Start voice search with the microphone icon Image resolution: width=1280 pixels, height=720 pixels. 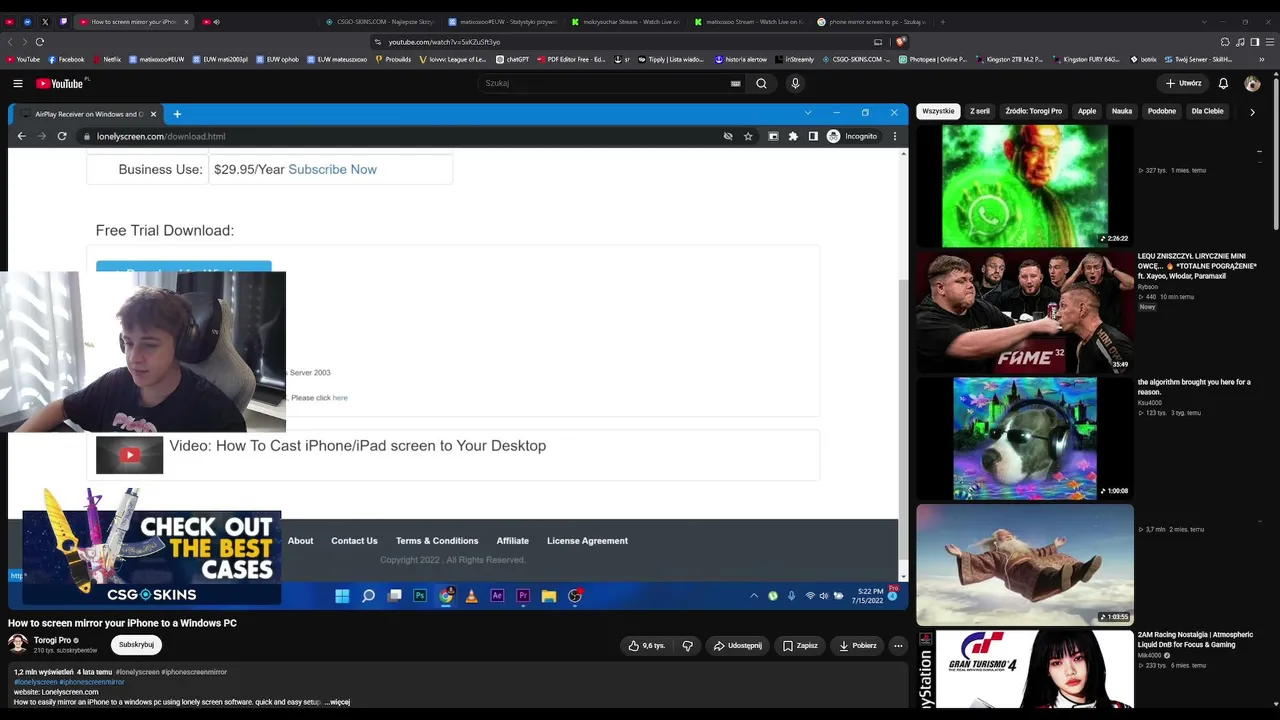[795, 84]
